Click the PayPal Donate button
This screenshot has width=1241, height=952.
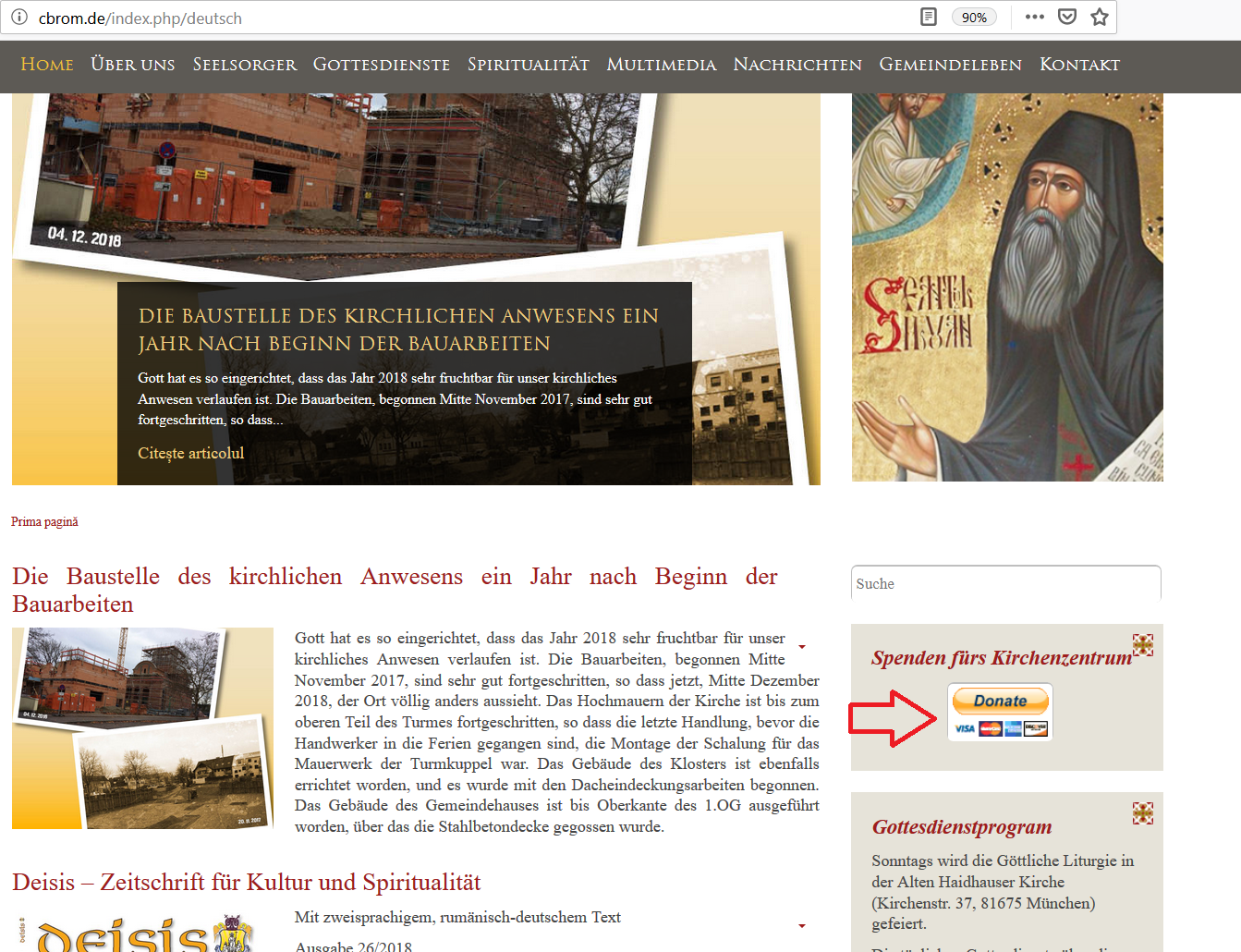tap(1000, 702)
